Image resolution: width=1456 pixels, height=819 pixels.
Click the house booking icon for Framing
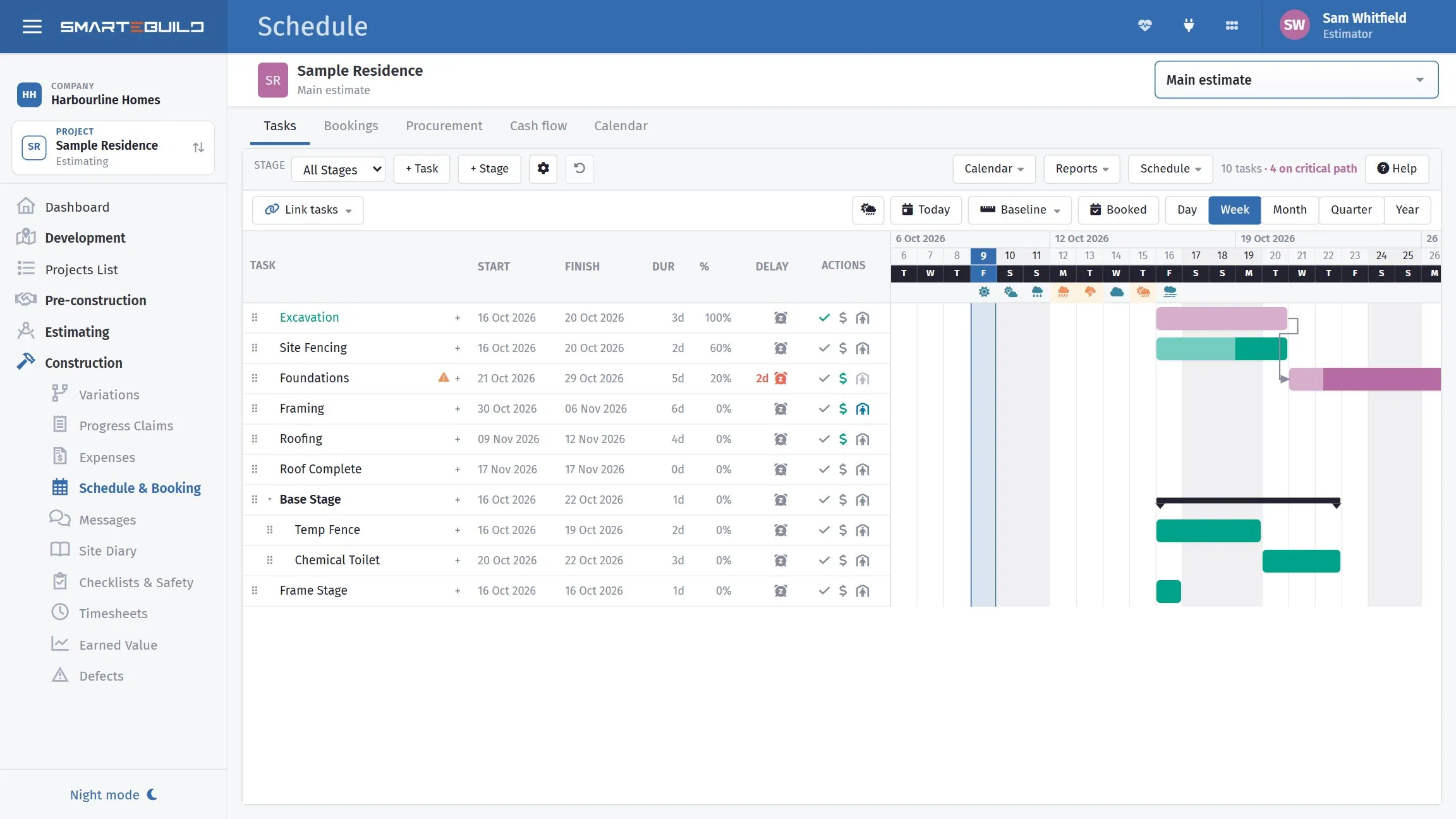point(863,409)
